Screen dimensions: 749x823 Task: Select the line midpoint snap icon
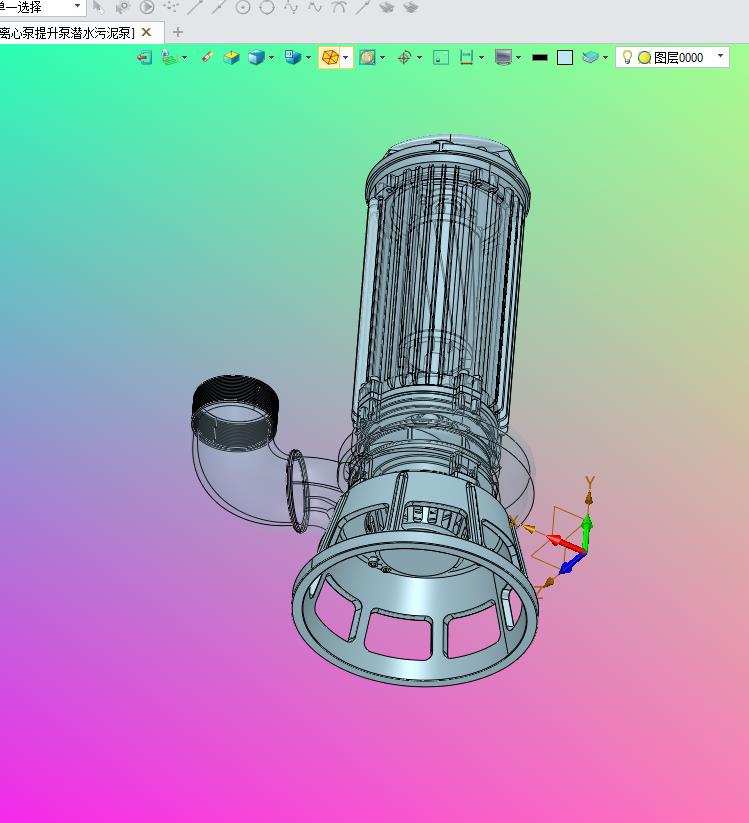coord(218,7)
